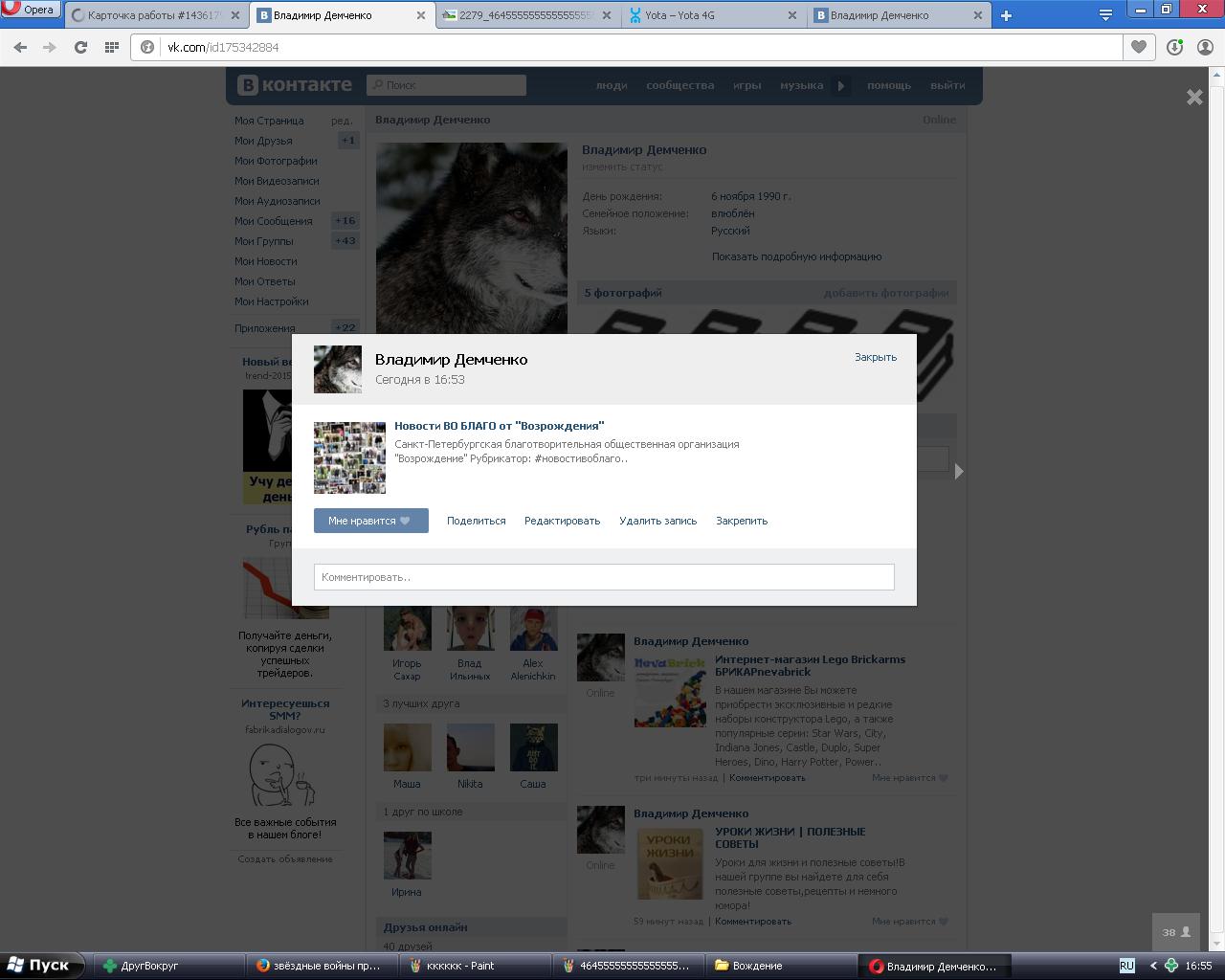Show hidden tray icons arrow

(x=1153, y=966)
